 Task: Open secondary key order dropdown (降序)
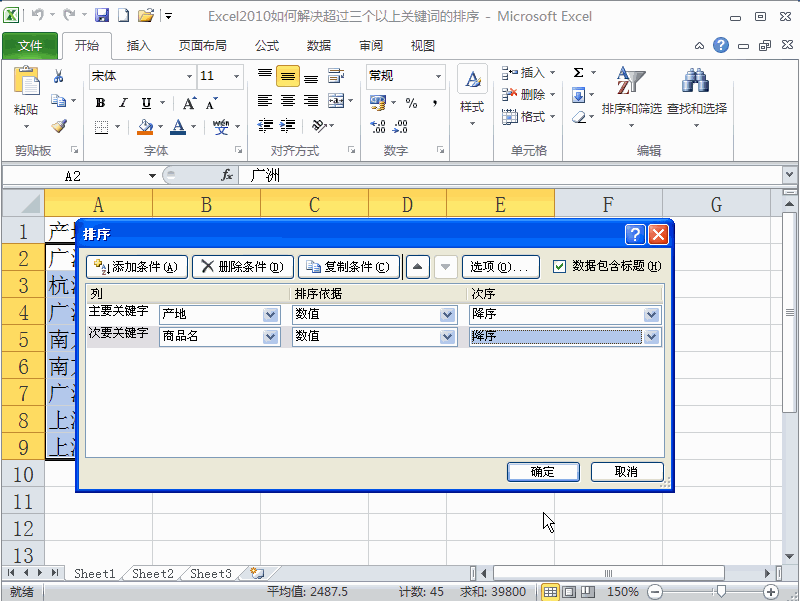(x=651, y=336)
